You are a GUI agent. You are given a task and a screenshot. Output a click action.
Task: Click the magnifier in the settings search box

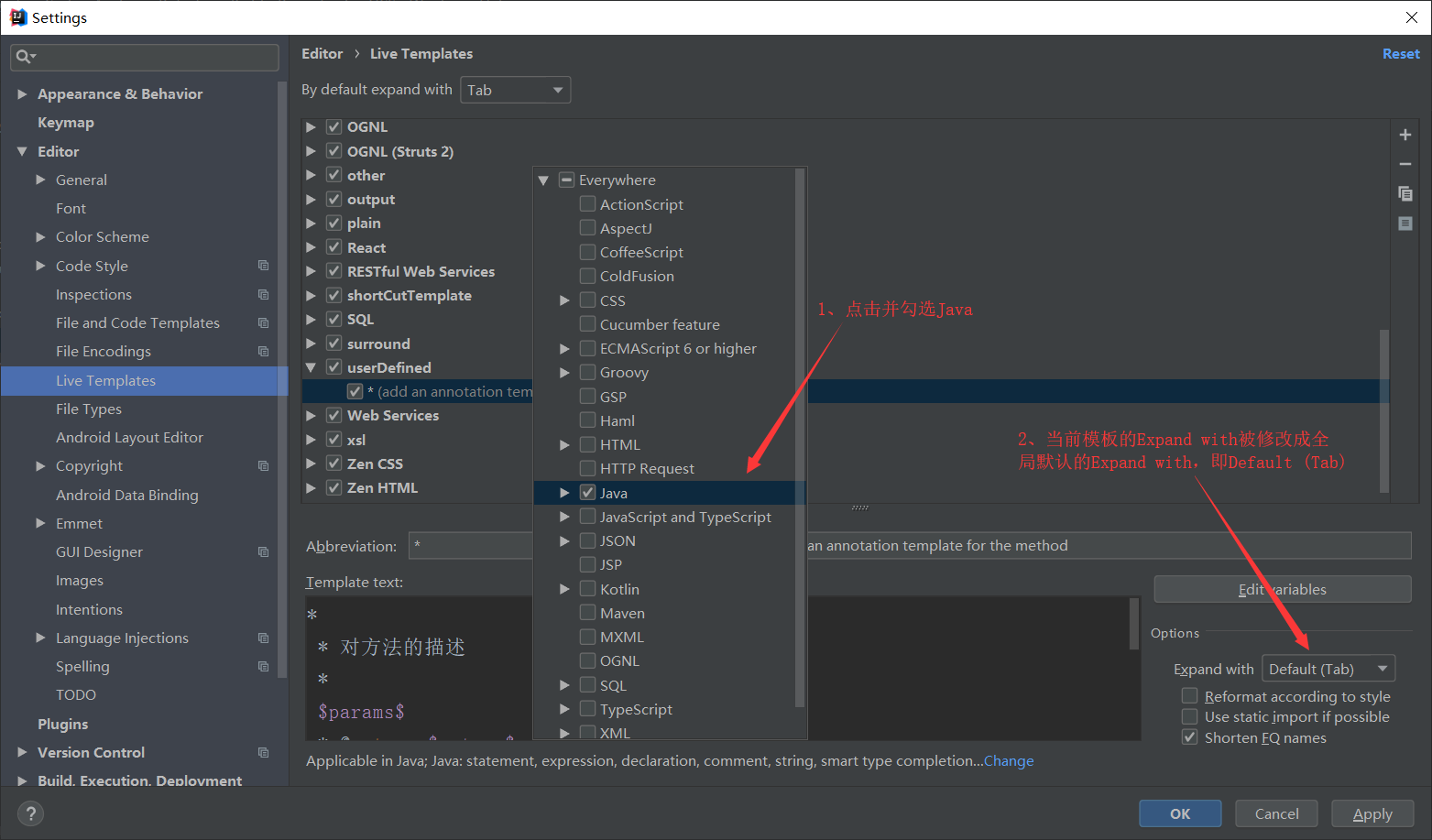pyautogui.click(x=25, y=57)
